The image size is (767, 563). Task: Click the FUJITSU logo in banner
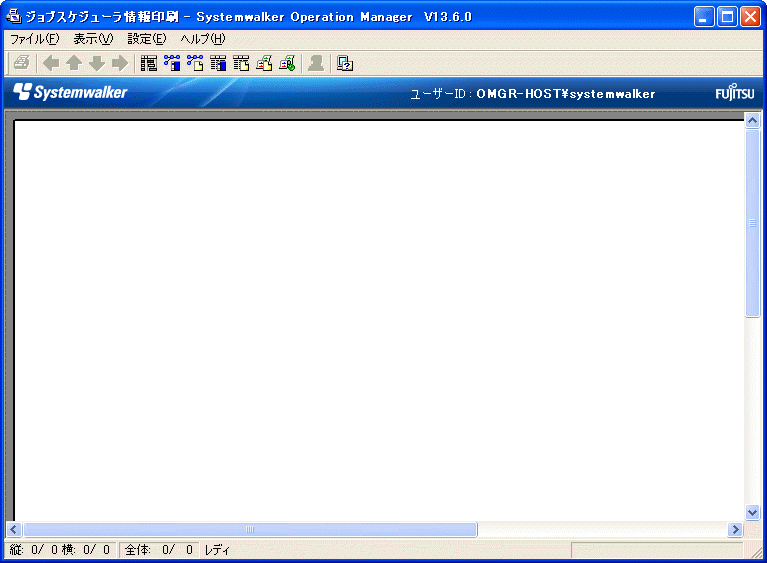pyautogui.click(x=735, y=92)
